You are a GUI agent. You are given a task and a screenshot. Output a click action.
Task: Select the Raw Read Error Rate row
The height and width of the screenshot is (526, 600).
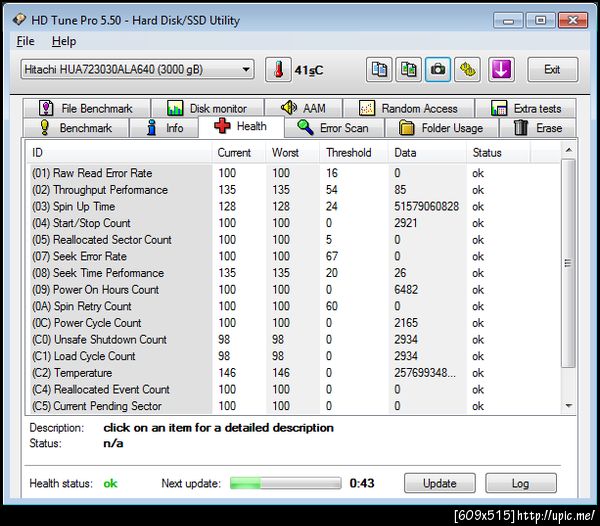(x=294, y=173)
